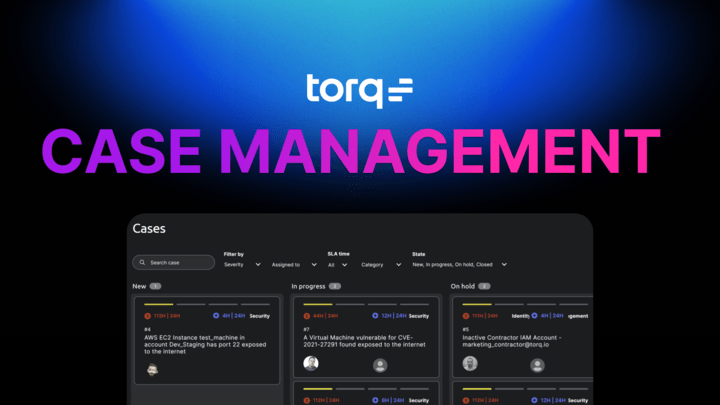This screenshot has width=720, height=405.
Task: Click the assignee avatar on case #4
Action: coord(152,369)
